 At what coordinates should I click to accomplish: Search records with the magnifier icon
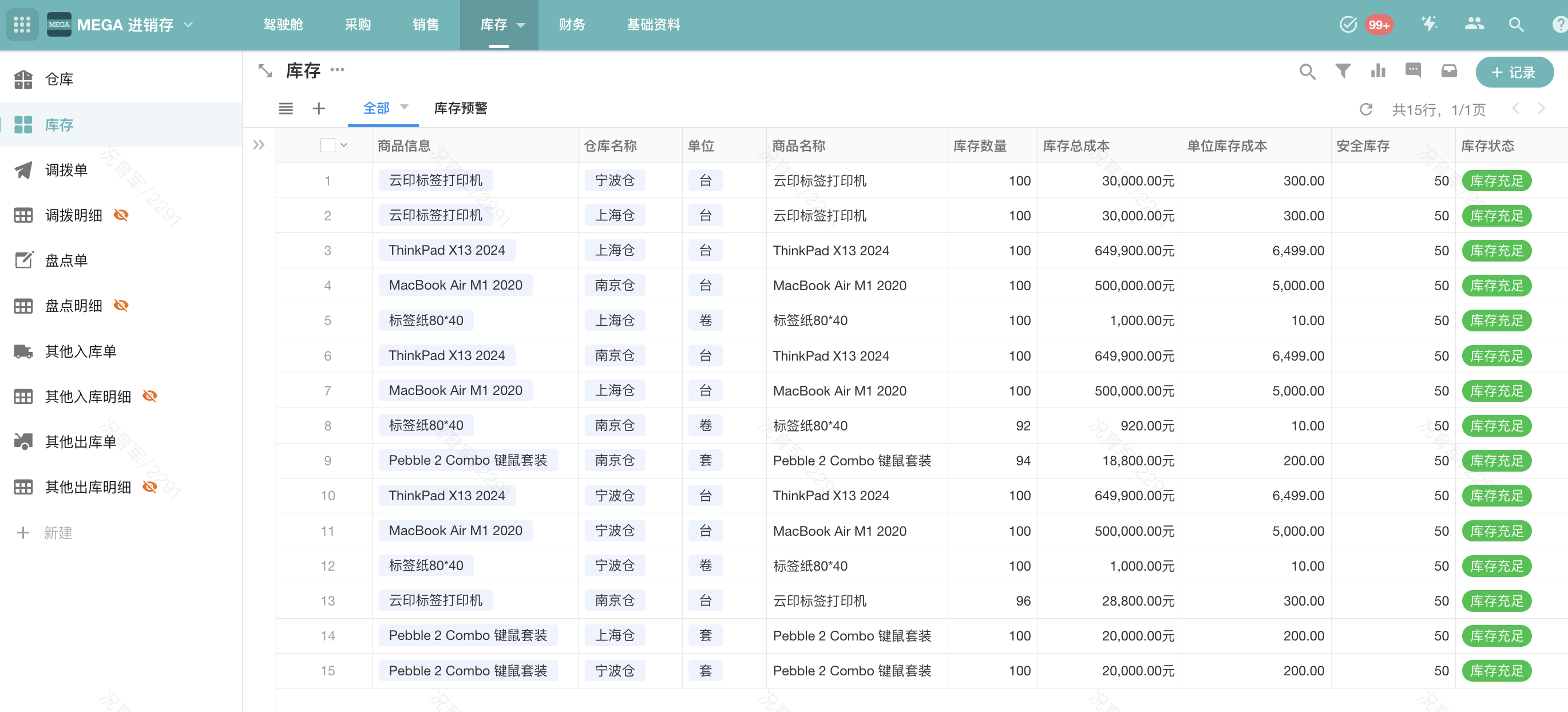click(x=1307, y=72)
